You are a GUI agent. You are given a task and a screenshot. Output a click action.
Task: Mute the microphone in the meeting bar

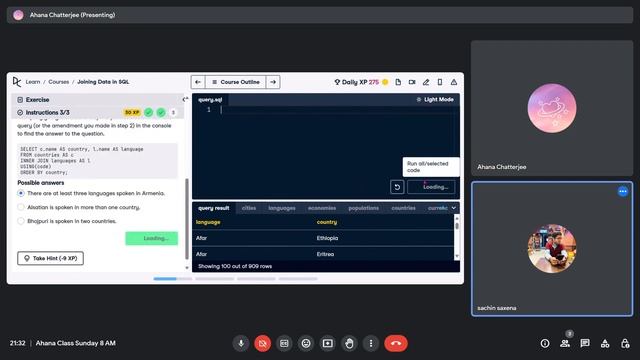pyautogui.click(x=241, y=343)
